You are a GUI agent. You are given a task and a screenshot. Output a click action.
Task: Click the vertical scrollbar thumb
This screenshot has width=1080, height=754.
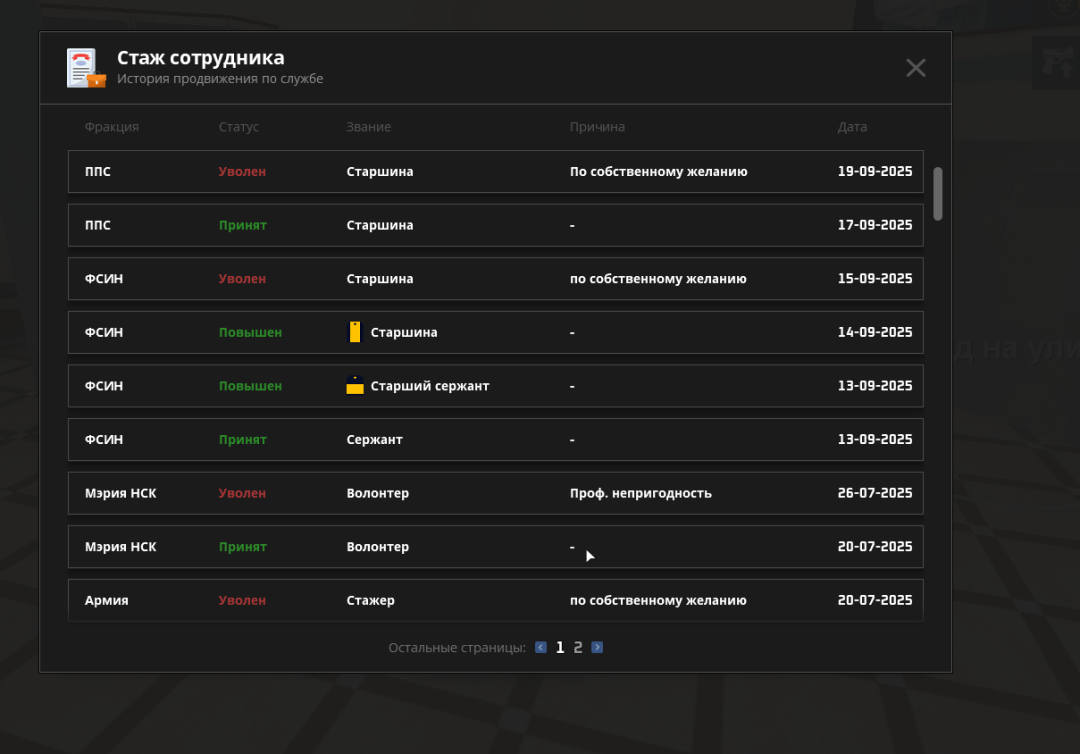937,192
